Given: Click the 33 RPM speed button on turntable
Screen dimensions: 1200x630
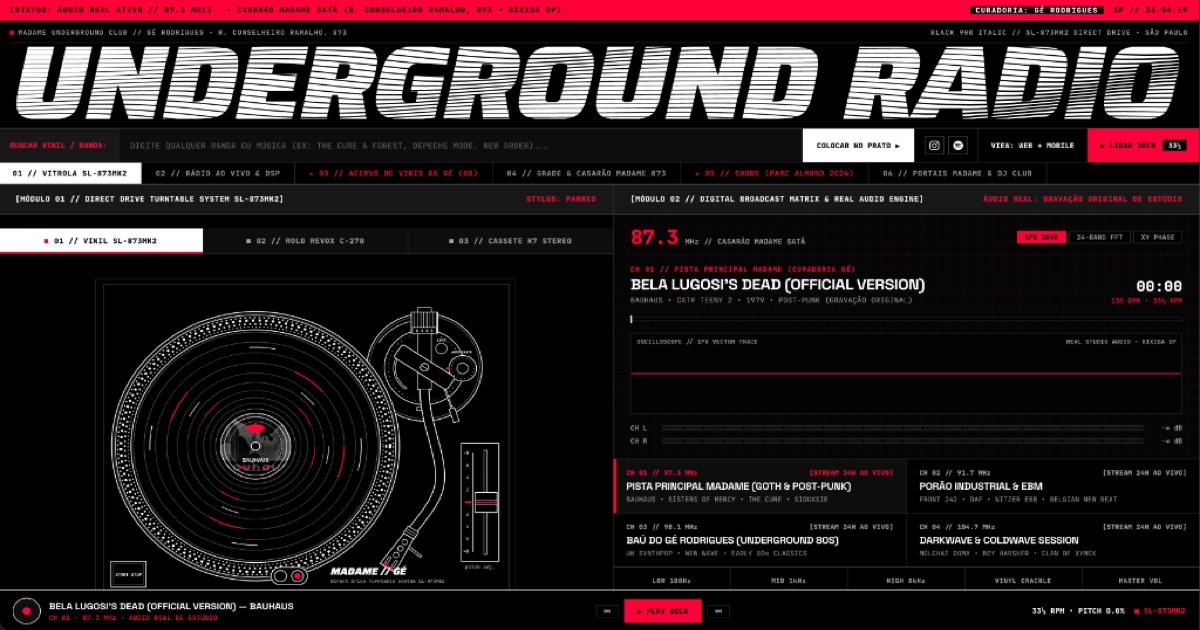Looking at the screenshot, I should (x=279, y=576).
